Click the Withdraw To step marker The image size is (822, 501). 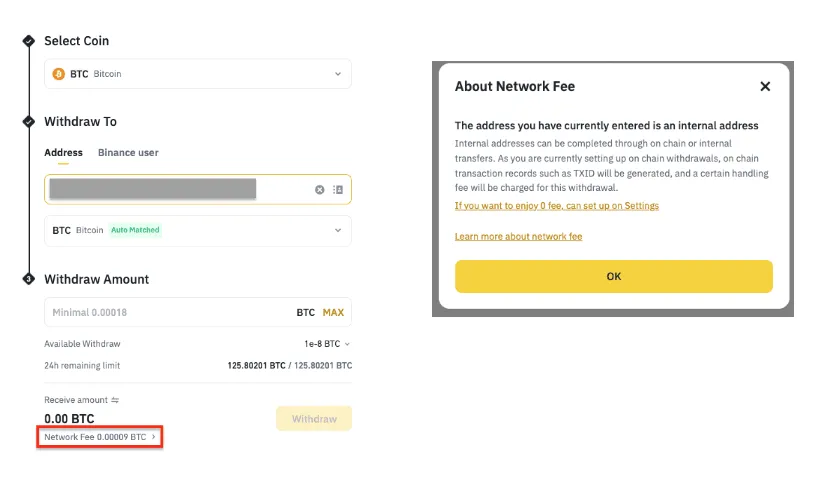(x=28, y=121)
